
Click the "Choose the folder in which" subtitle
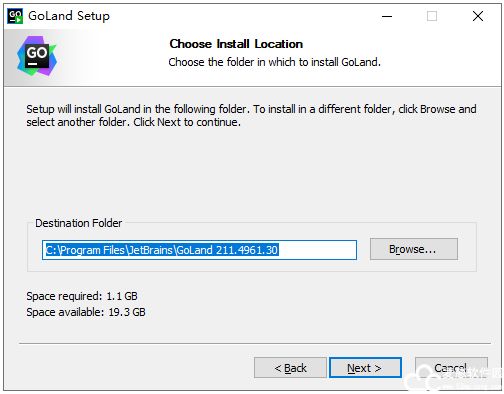(x=274, y=62)
